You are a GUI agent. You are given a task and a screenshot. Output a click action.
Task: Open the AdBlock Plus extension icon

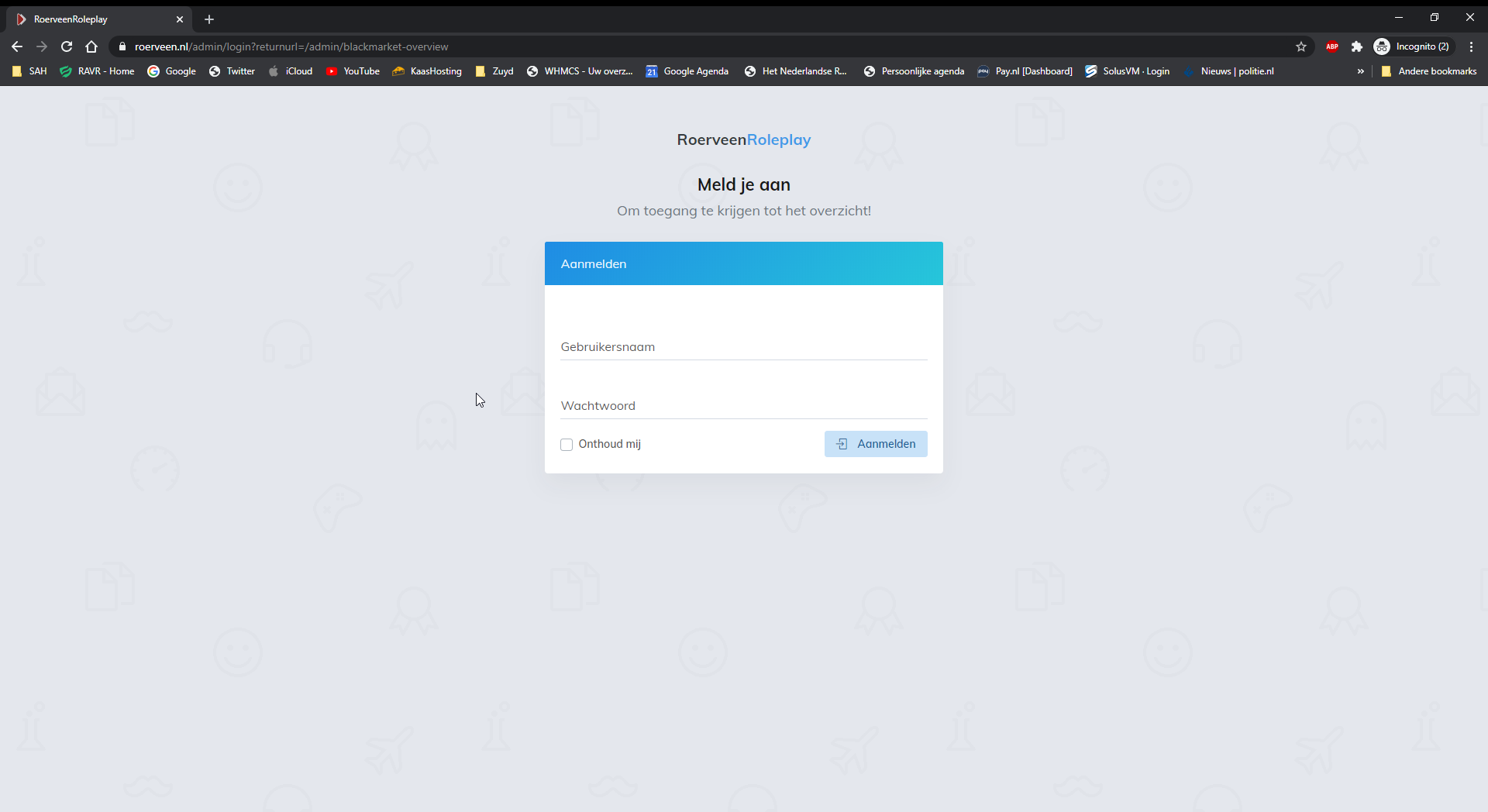1332,46
